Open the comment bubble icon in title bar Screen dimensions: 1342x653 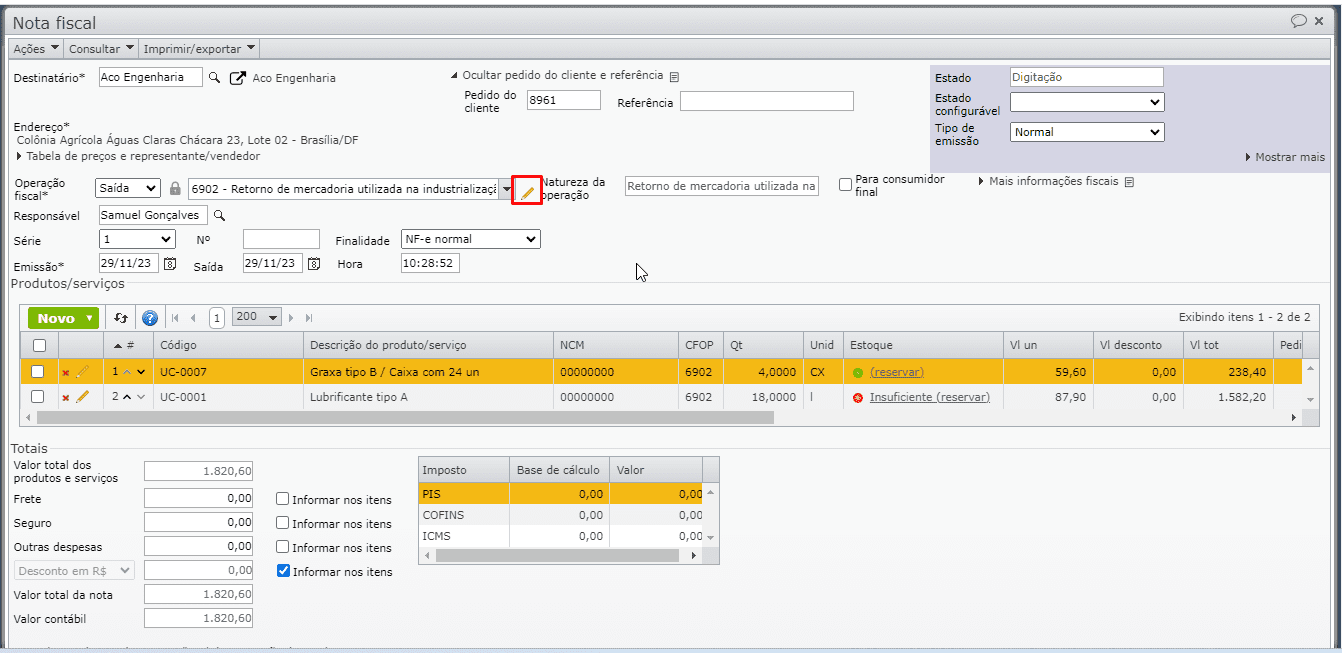1299,20
